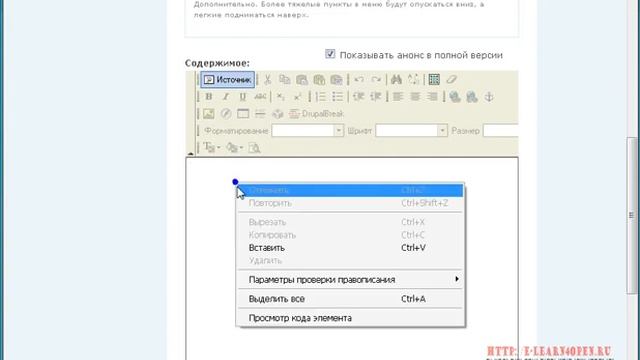640x360 pixels.
Task: Choose Просмотр кода элемента menu entry
Action: (351, 318)
